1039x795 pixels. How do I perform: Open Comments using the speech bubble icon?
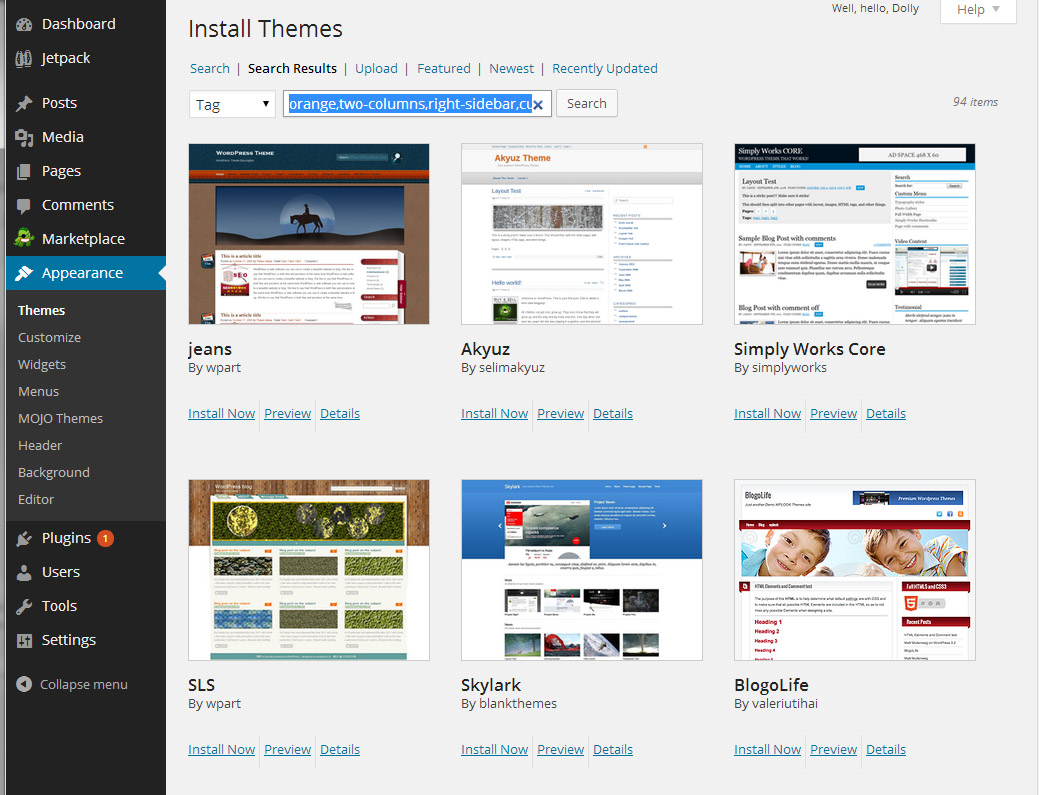24,205
